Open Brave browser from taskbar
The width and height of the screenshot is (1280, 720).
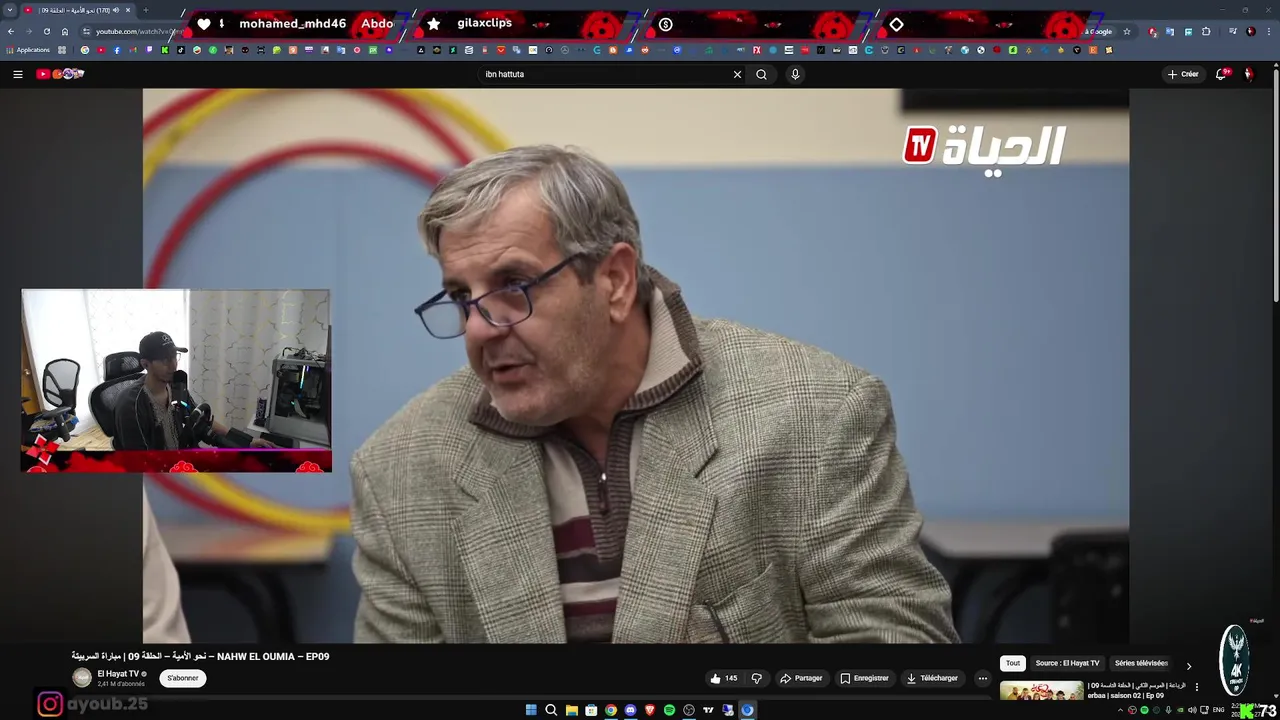[650, 710]
